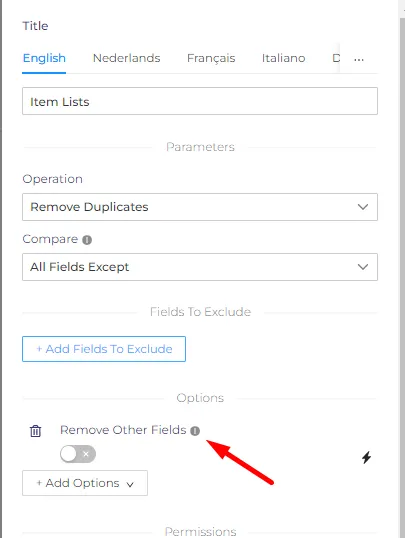Screen dimensions: 405x538
Task: Click the lightning bolt expression icon
Action: 367,457
